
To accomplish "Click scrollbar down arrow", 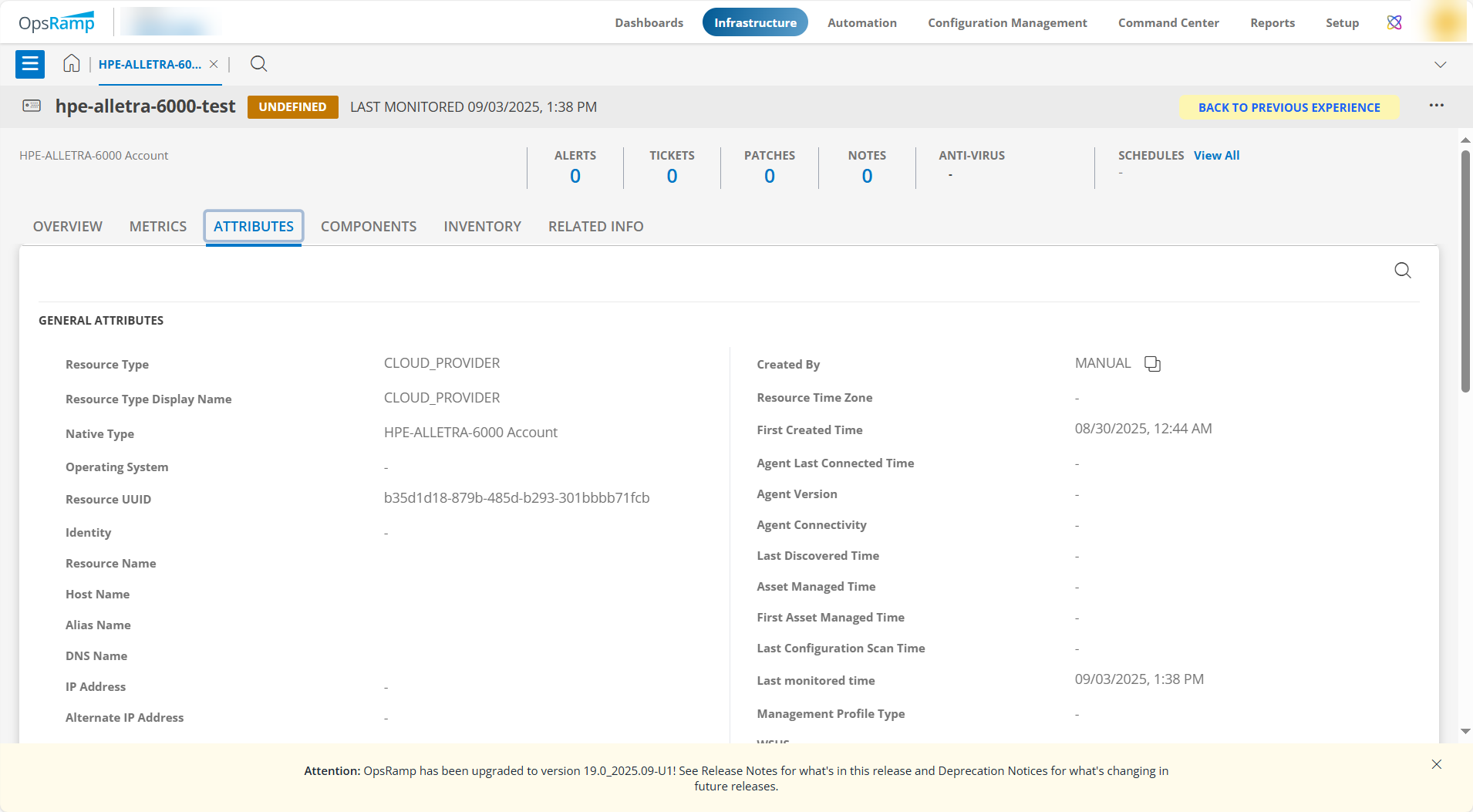I will click(1465, 731).
